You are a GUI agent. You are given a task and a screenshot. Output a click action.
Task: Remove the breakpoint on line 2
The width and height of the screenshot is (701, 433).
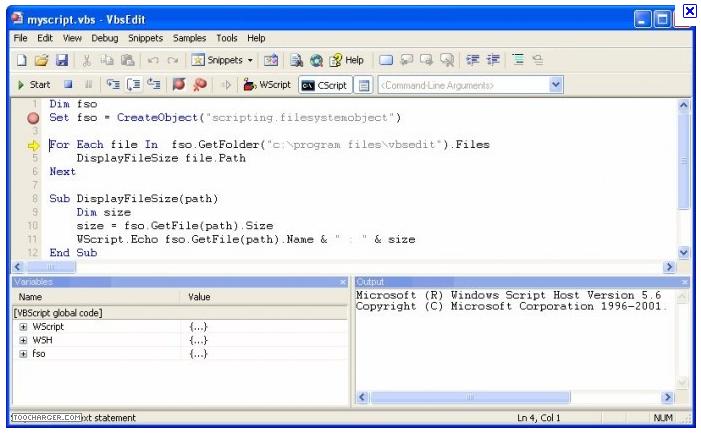point(33,118)
